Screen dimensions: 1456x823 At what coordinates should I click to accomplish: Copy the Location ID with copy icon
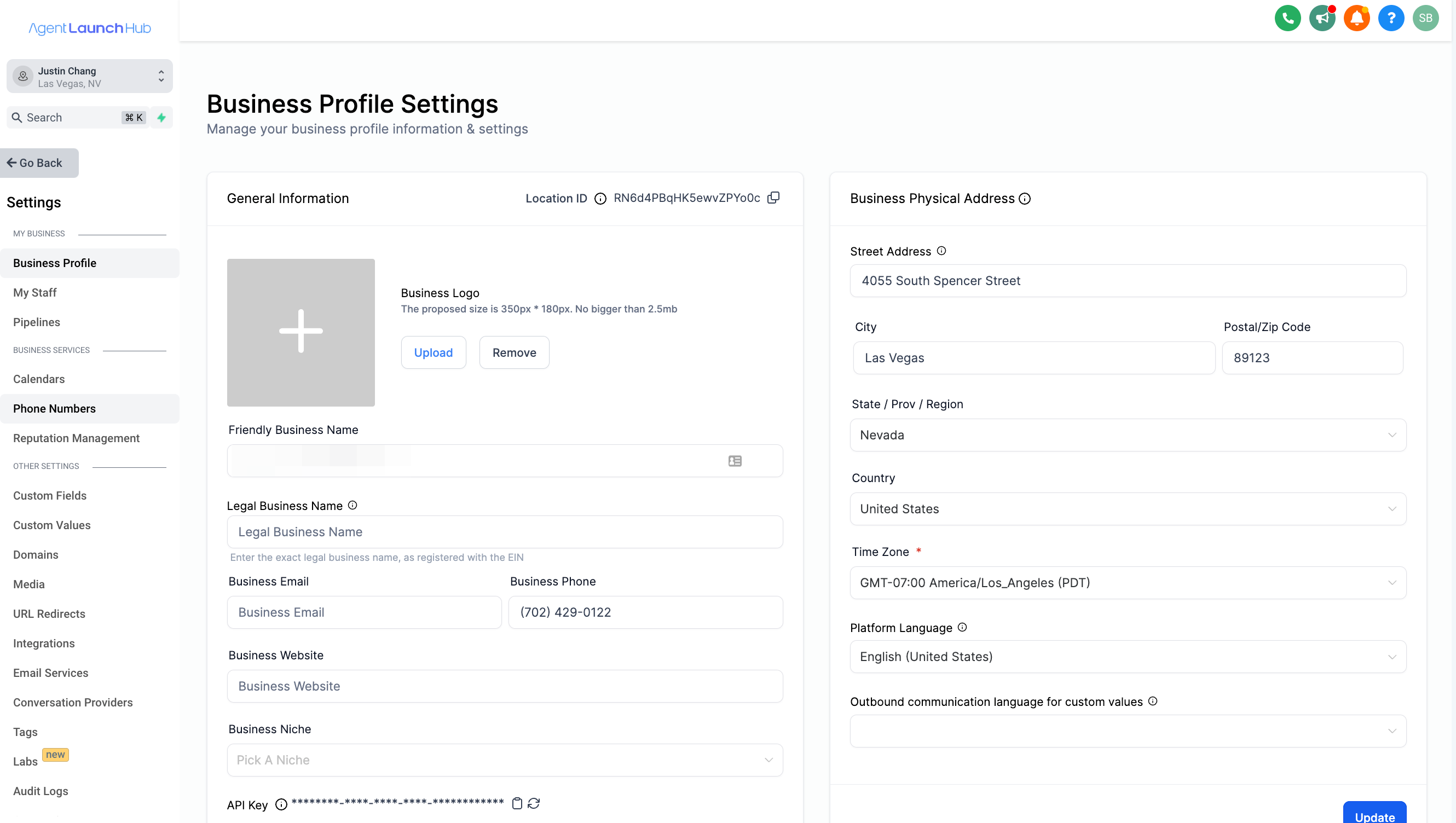773,198
